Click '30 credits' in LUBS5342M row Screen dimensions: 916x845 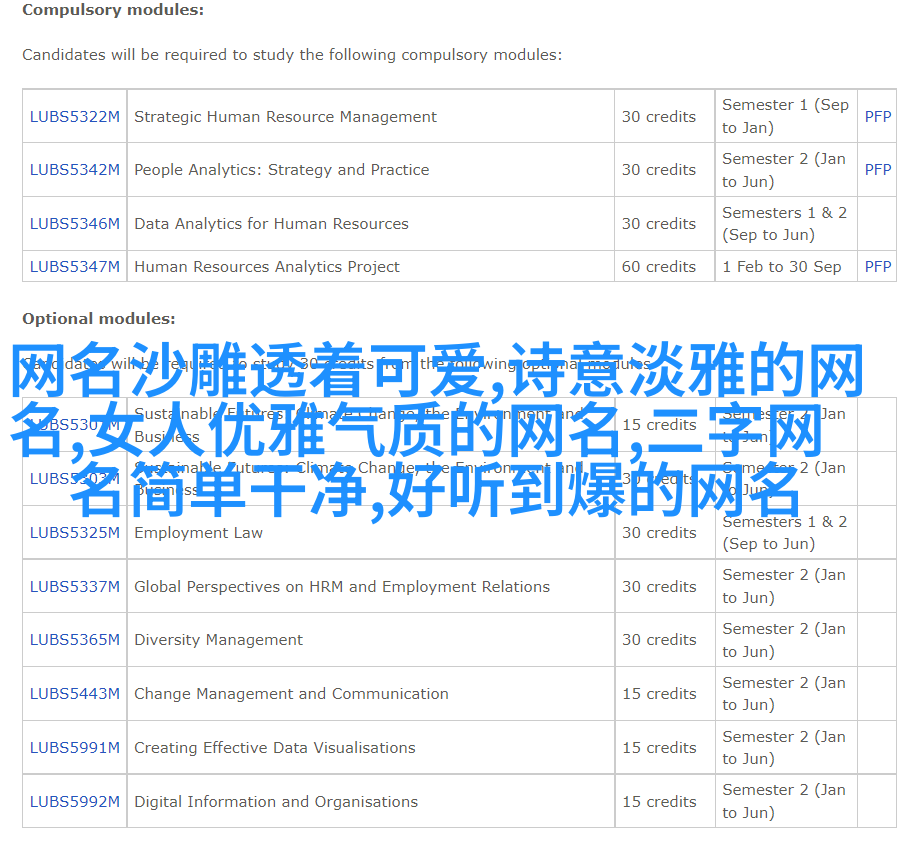(659, 170)
